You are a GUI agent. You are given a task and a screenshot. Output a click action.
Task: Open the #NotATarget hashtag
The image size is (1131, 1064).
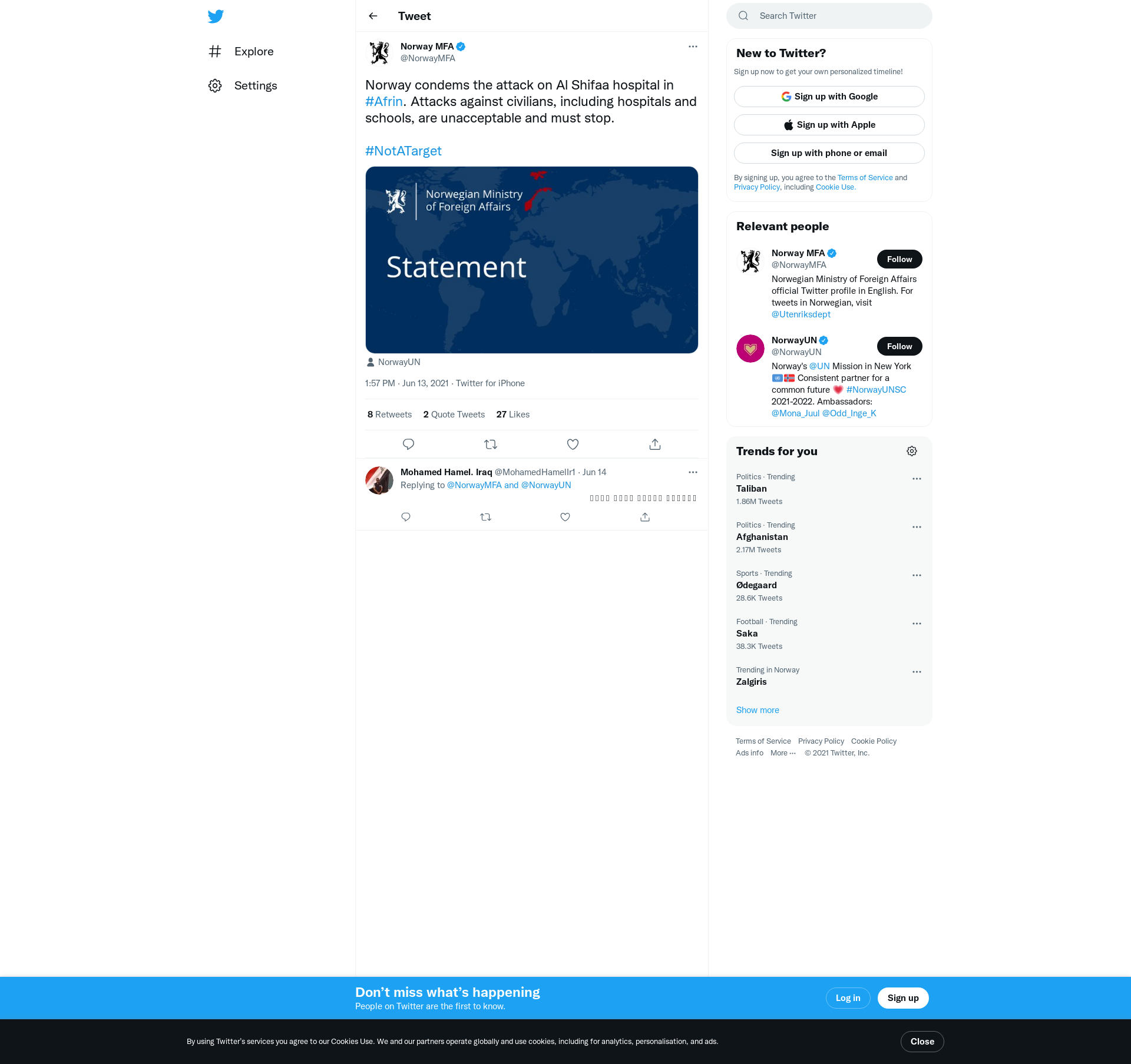(x=404, y=151)
